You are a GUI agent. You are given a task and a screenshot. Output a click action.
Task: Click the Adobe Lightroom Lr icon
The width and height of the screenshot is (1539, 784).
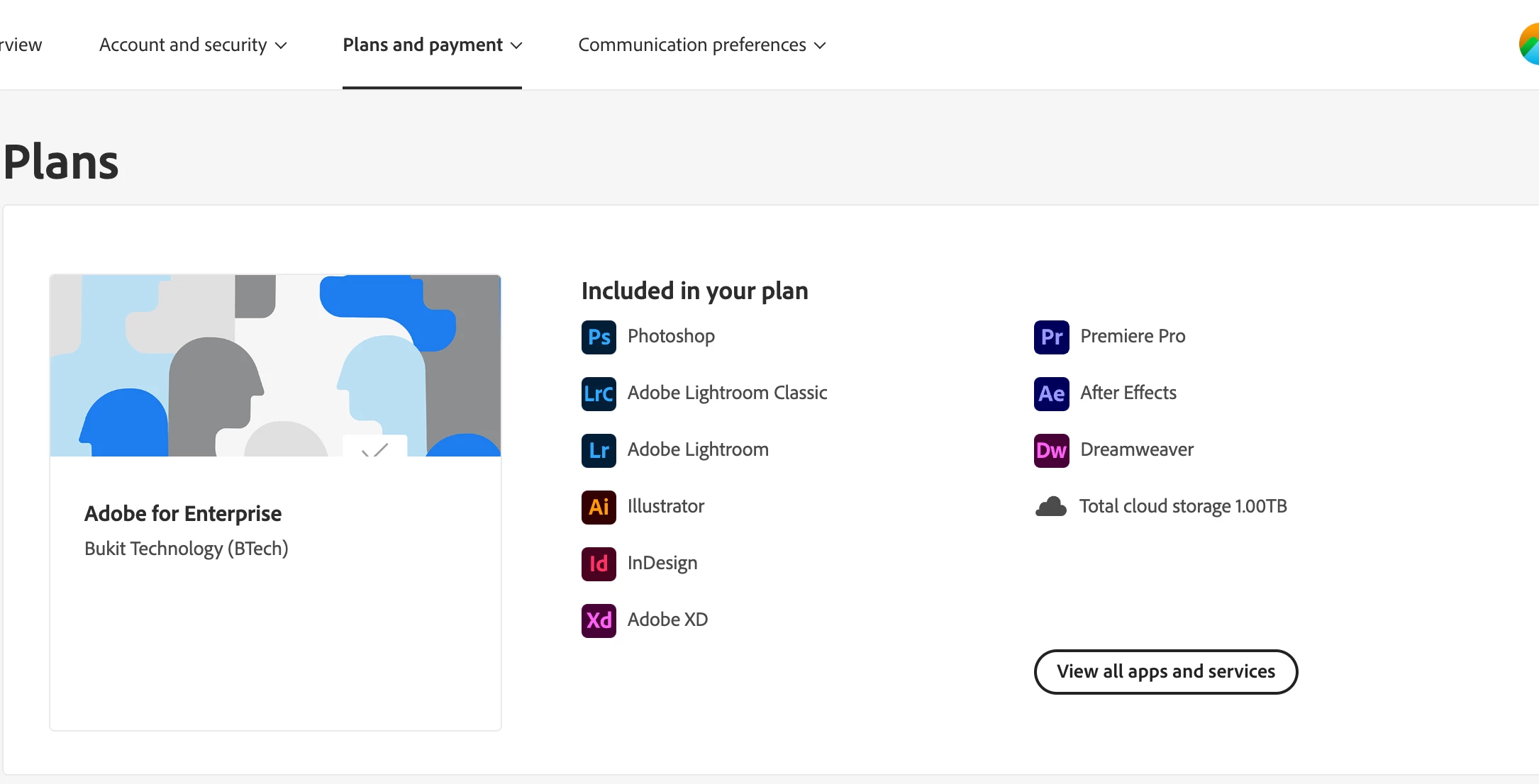(x=599, y=450)
